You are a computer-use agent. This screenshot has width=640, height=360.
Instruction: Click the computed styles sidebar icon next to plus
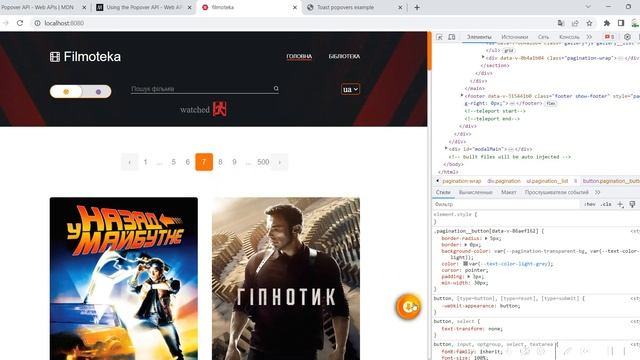pyautogui.click(x=632, y=204)
